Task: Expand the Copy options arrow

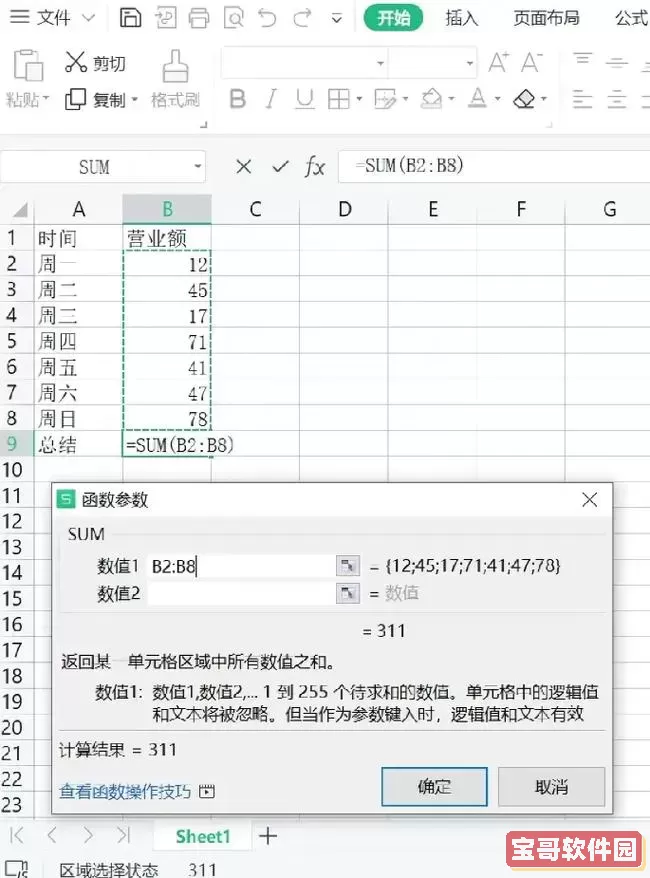Action: [134, 100]
